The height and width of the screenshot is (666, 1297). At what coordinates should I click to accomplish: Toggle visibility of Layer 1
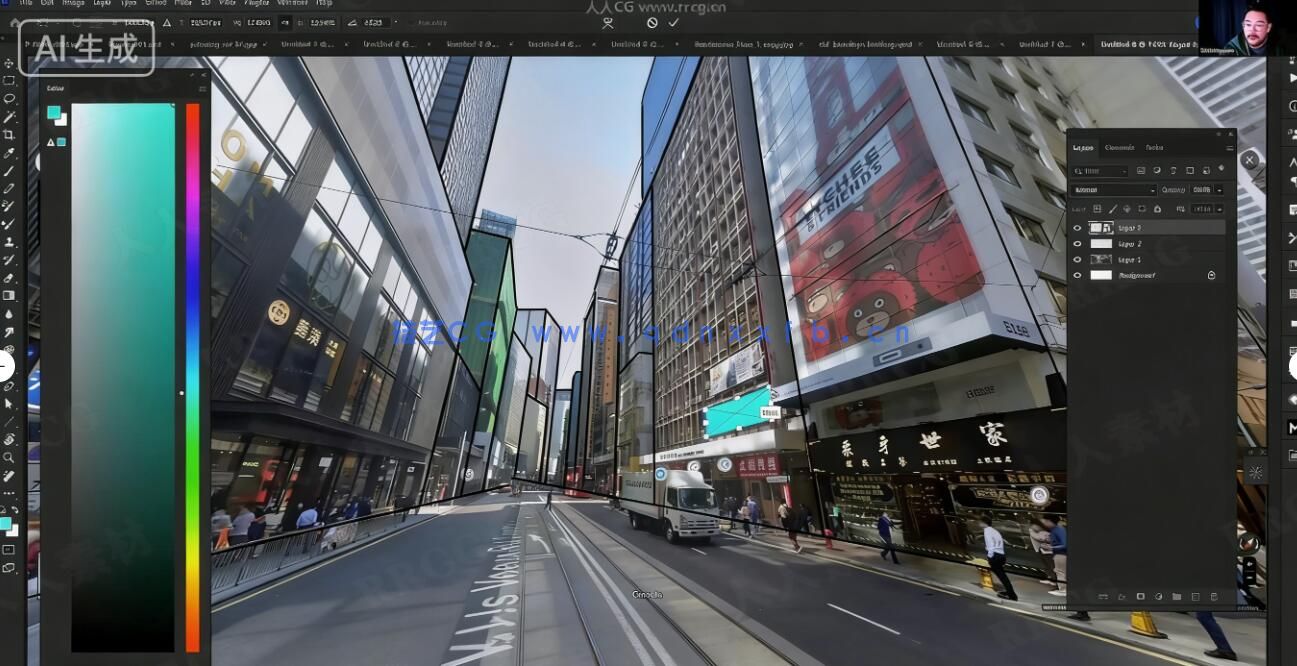(1077, 260)
